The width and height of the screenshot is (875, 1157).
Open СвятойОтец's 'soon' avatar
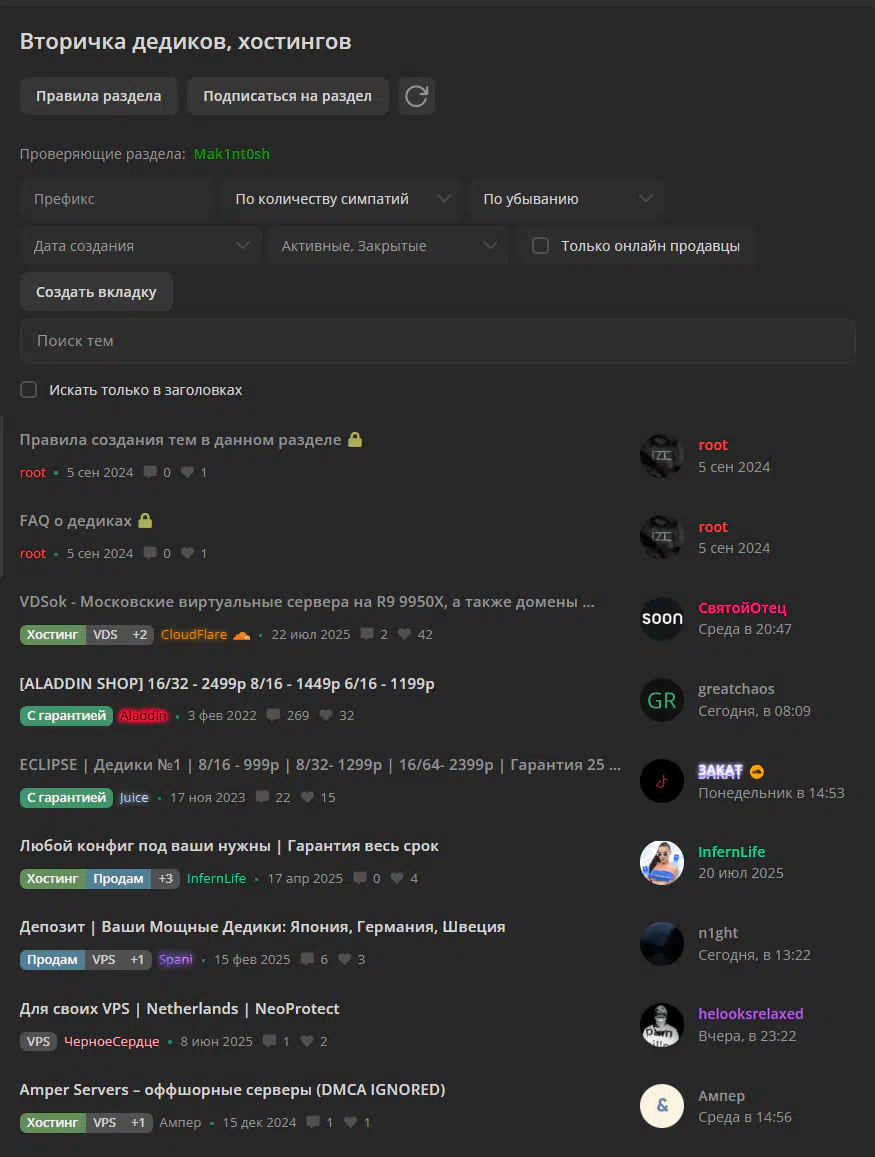[662, 618]
